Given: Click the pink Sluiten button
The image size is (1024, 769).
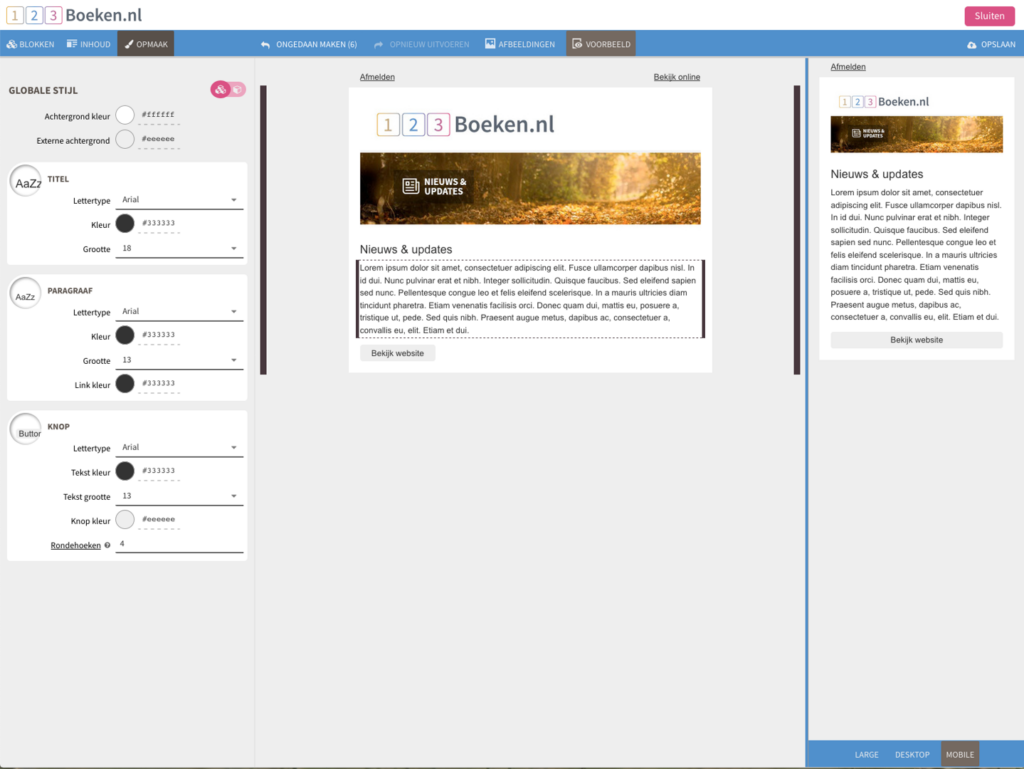Looking at the screenshot, I should tap(989, 16).
